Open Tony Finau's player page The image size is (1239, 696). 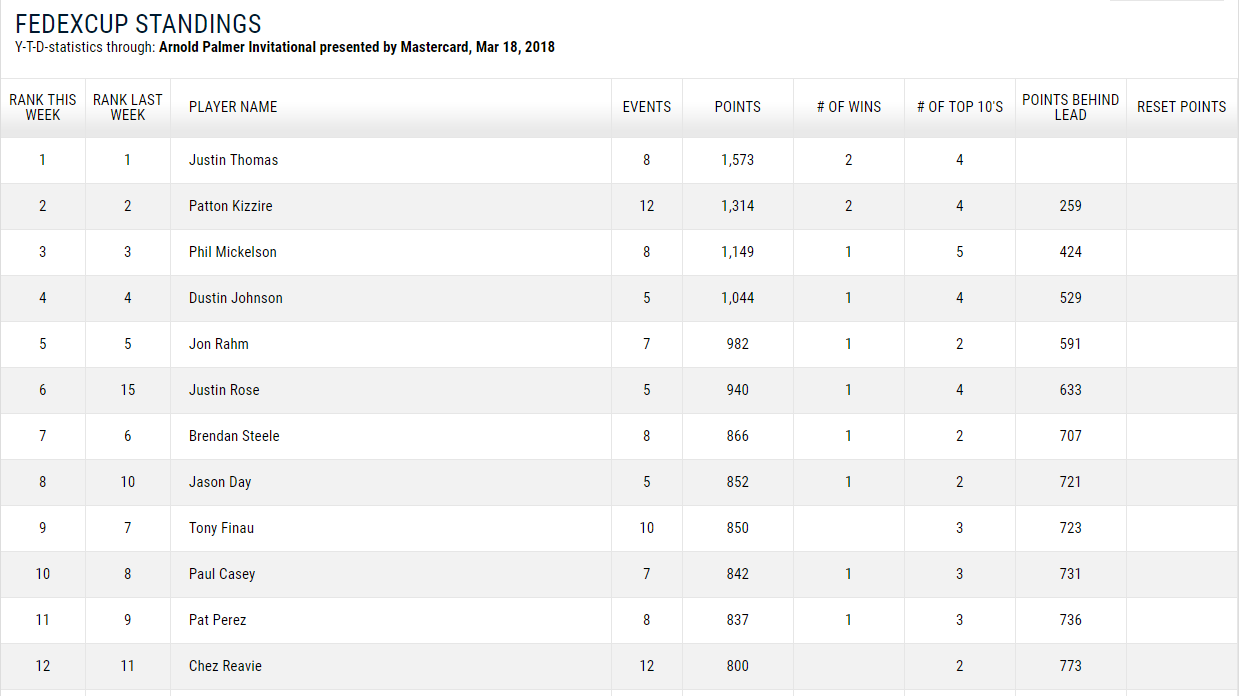(222, 528)
